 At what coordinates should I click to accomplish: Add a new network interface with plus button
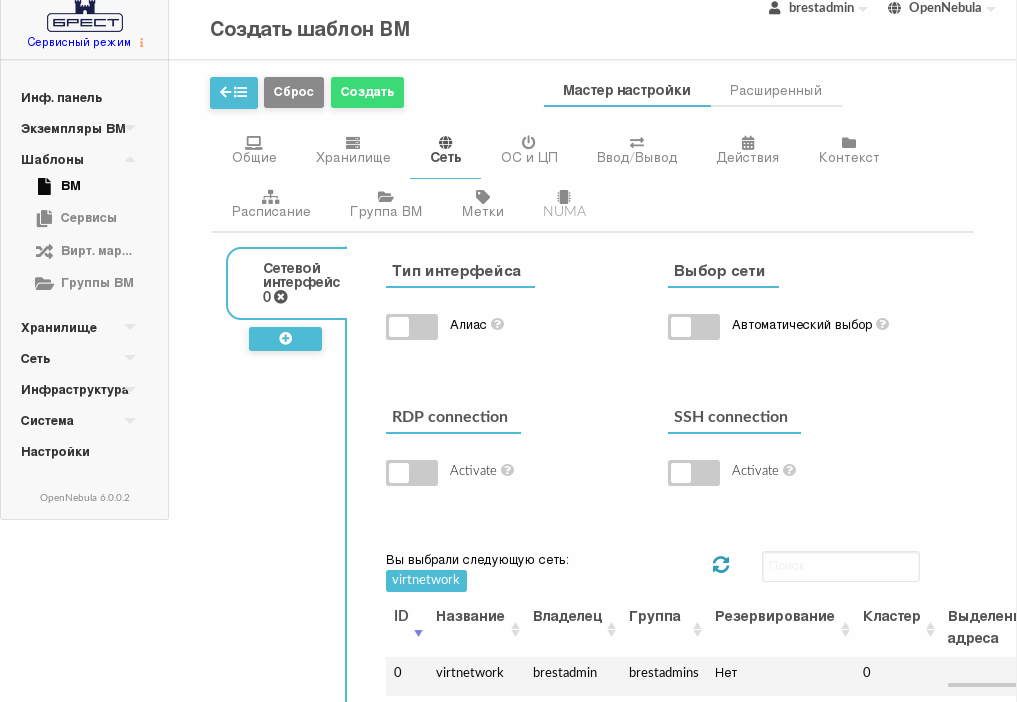[x=285, y=339]
